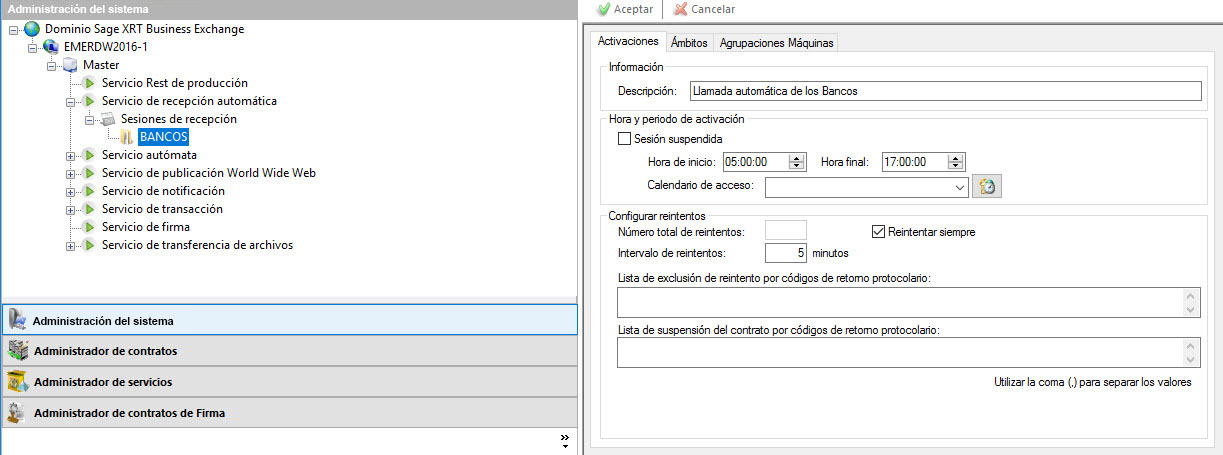Collapse the Servicio de recepción automática node
Screen dimensions: 1223x455
[x=71, y=101]
